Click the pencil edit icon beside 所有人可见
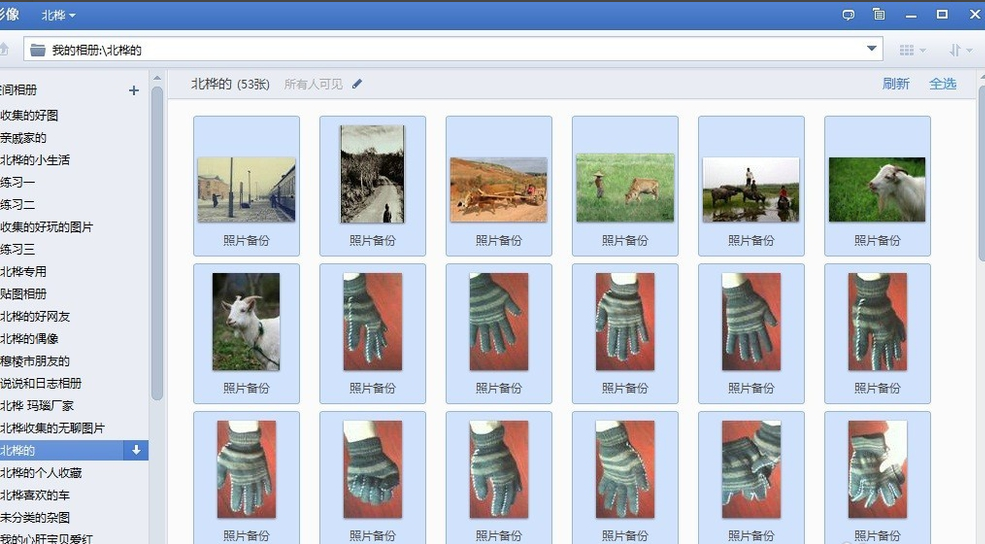The width and height of the screenshot is (985, 544). pos(357,84)
